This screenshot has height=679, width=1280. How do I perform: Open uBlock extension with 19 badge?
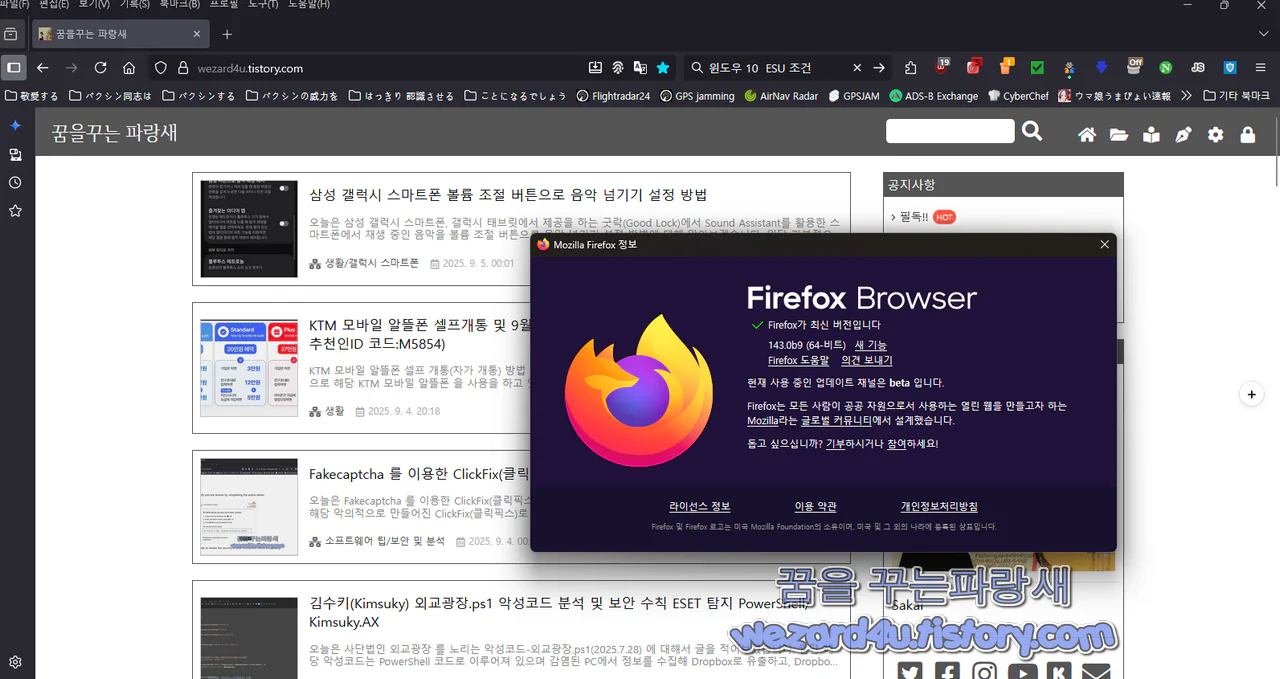point(942,67)
